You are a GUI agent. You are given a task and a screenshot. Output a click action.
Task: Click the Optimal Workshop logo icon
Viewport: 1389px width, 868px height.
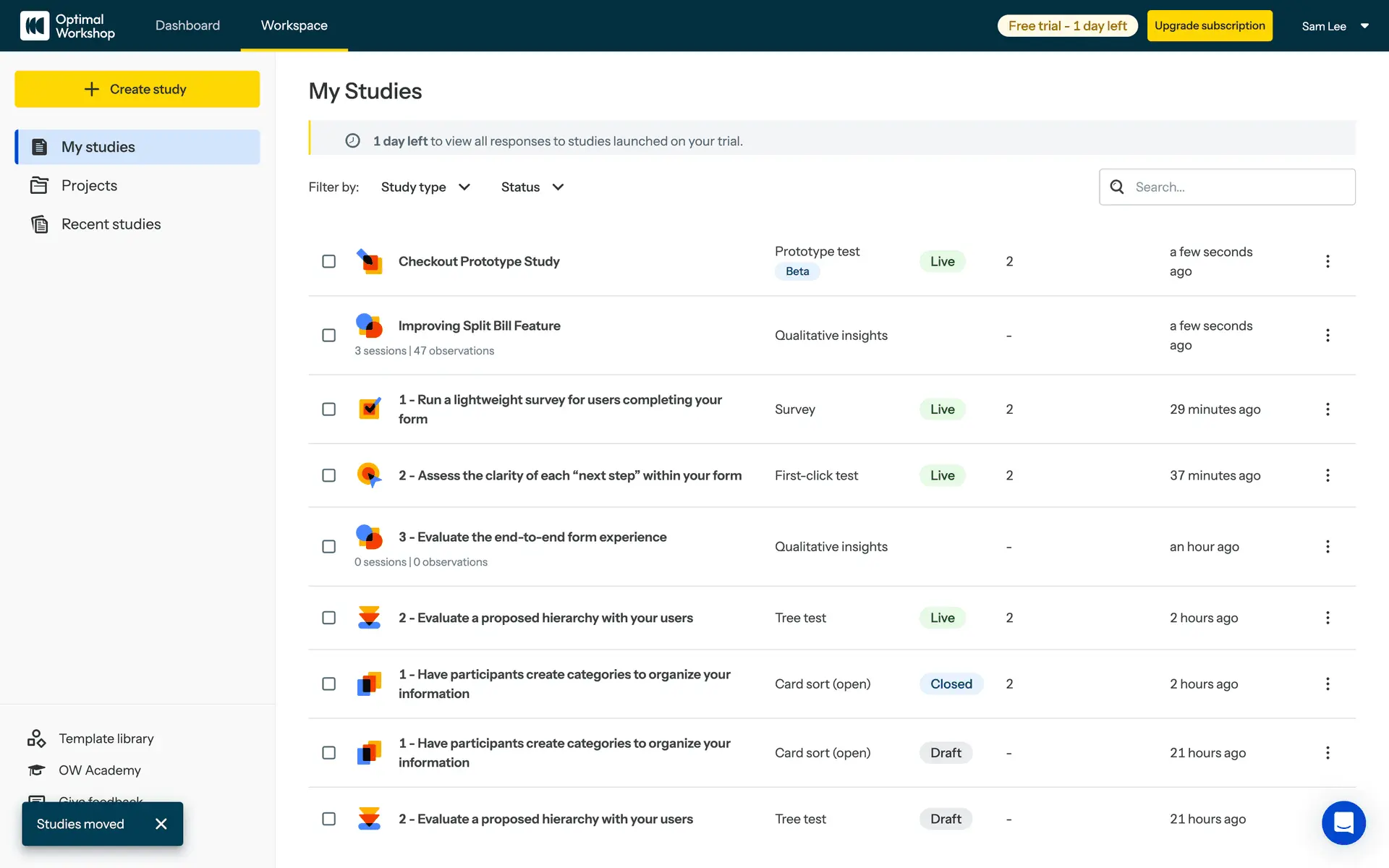pyautogui.click(x=35, y=25)
